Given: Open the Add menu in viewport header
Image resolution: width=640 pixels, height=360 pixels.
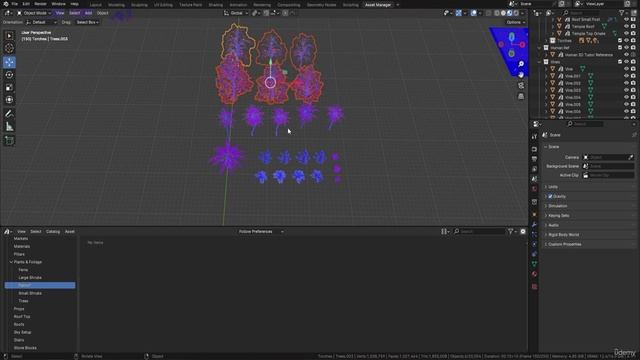Looking at the screenshot, I should (x=88, y=13).
